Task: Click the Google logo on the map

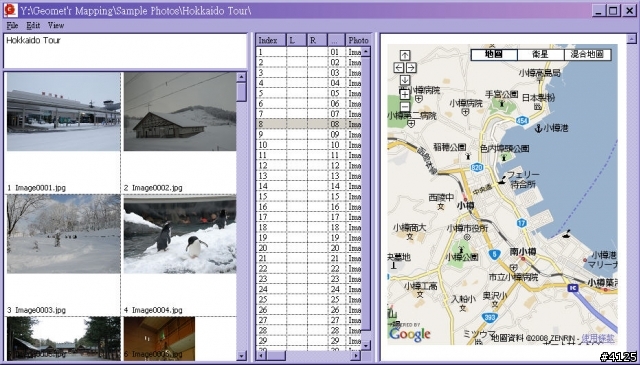Action: 410,334
